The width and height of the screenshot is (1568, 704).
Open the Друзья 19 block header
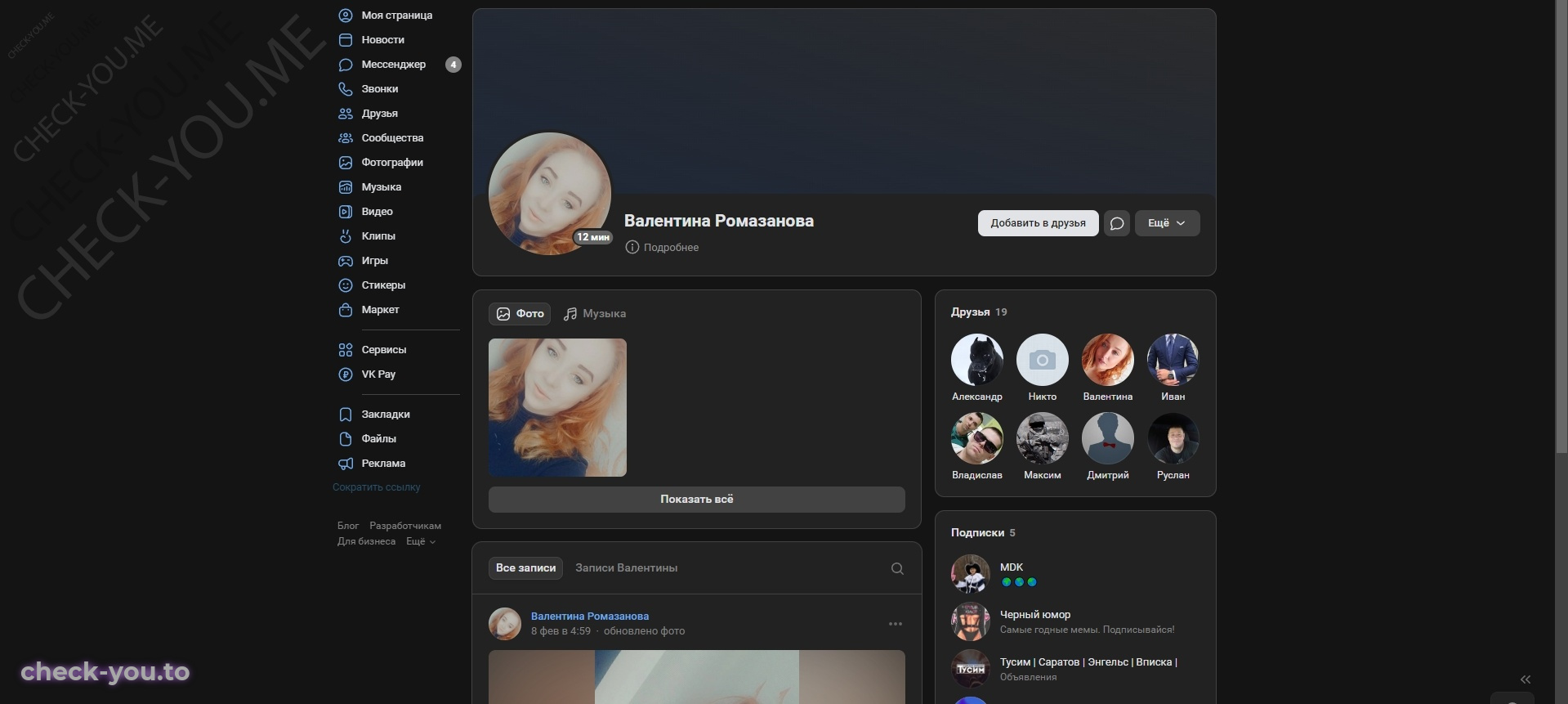click(979, 312)
